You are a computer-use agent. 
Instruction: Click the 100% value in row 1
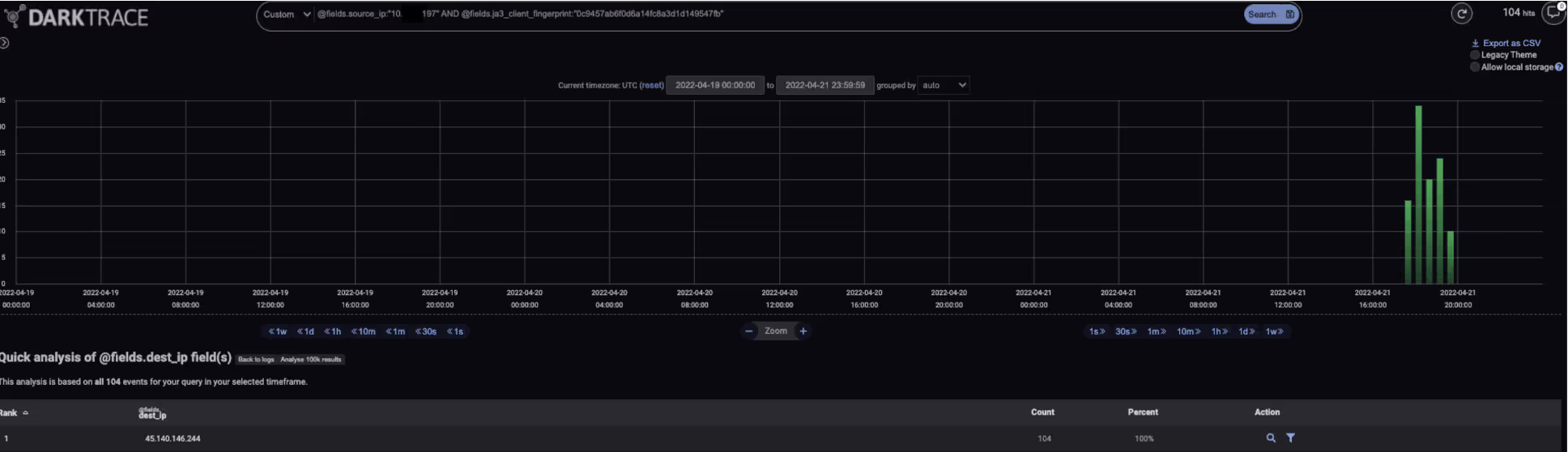click(x=1144, y=439)
